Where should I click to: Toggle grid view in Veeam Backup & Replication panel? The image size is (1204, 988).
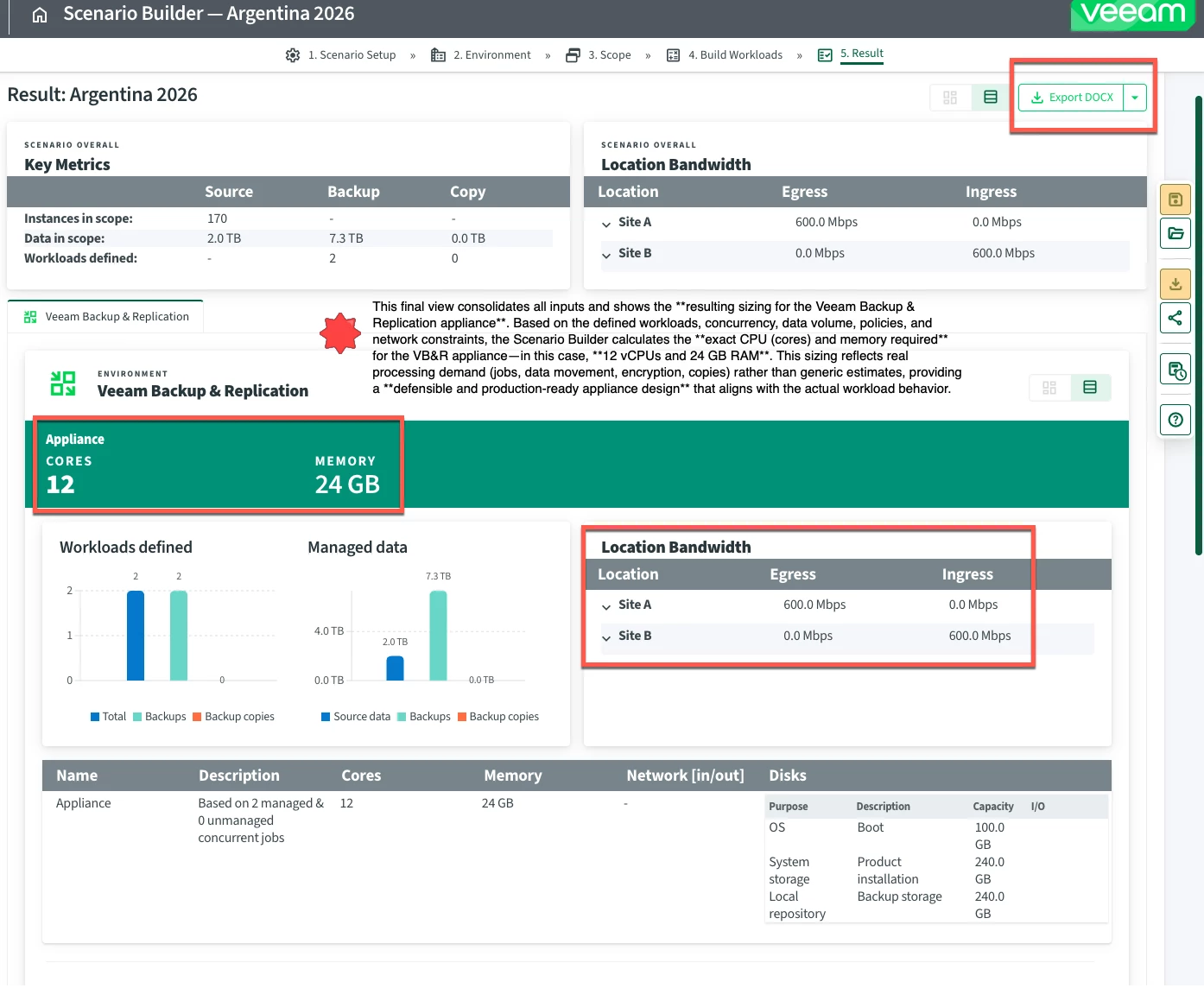click(1049, 388)
